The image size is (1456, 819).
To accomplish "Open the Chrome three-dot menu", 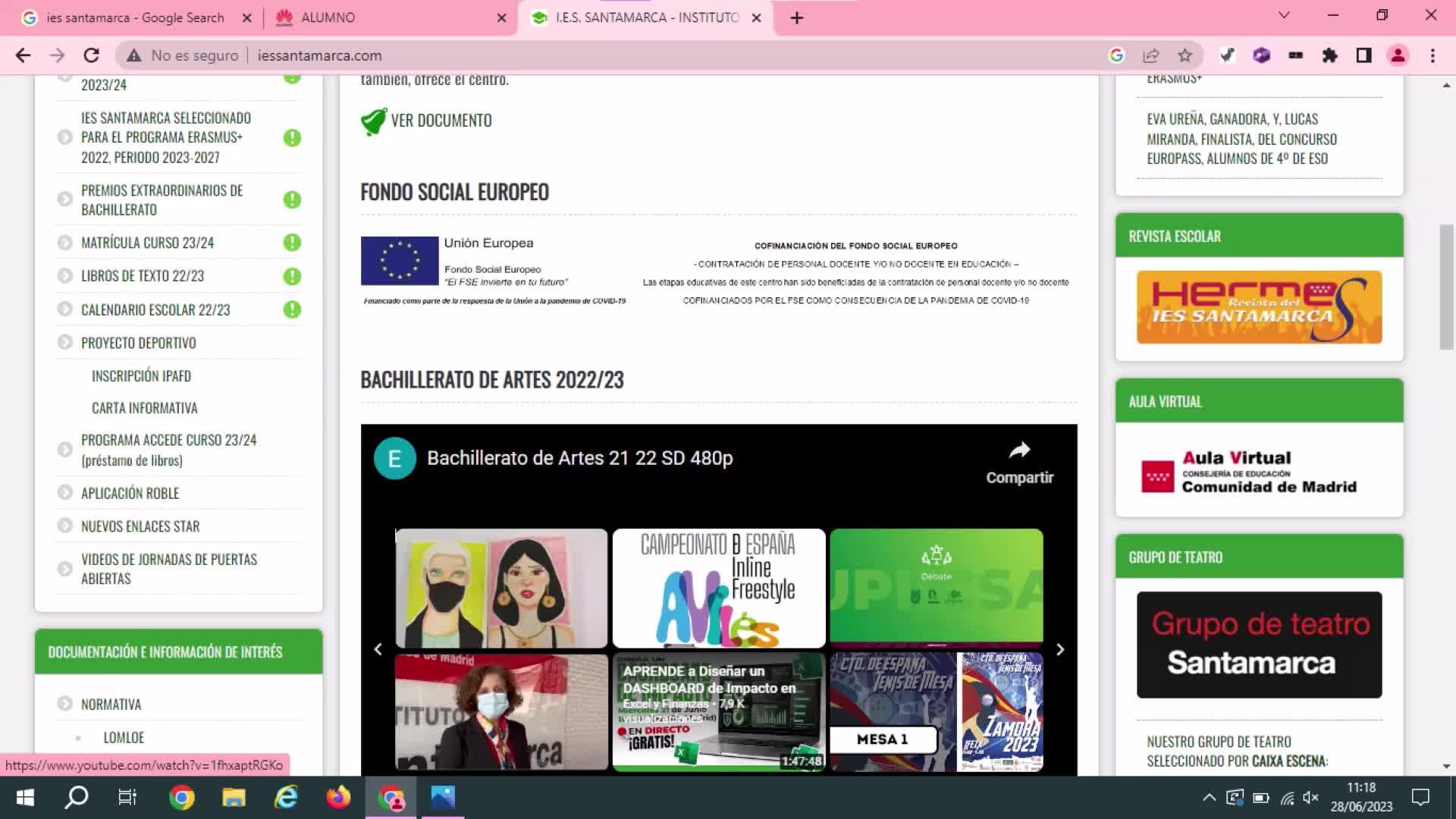I will point(1432,55).
